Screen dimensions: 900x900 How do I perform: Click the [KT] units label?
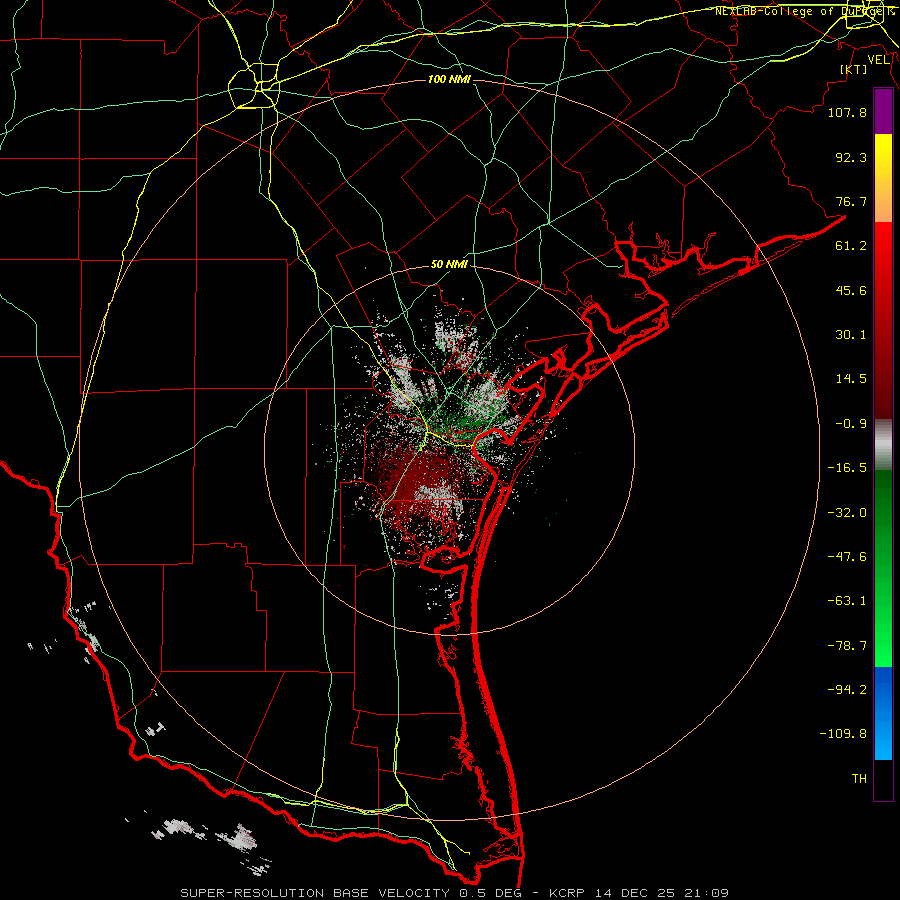click(x=854, y=69)
